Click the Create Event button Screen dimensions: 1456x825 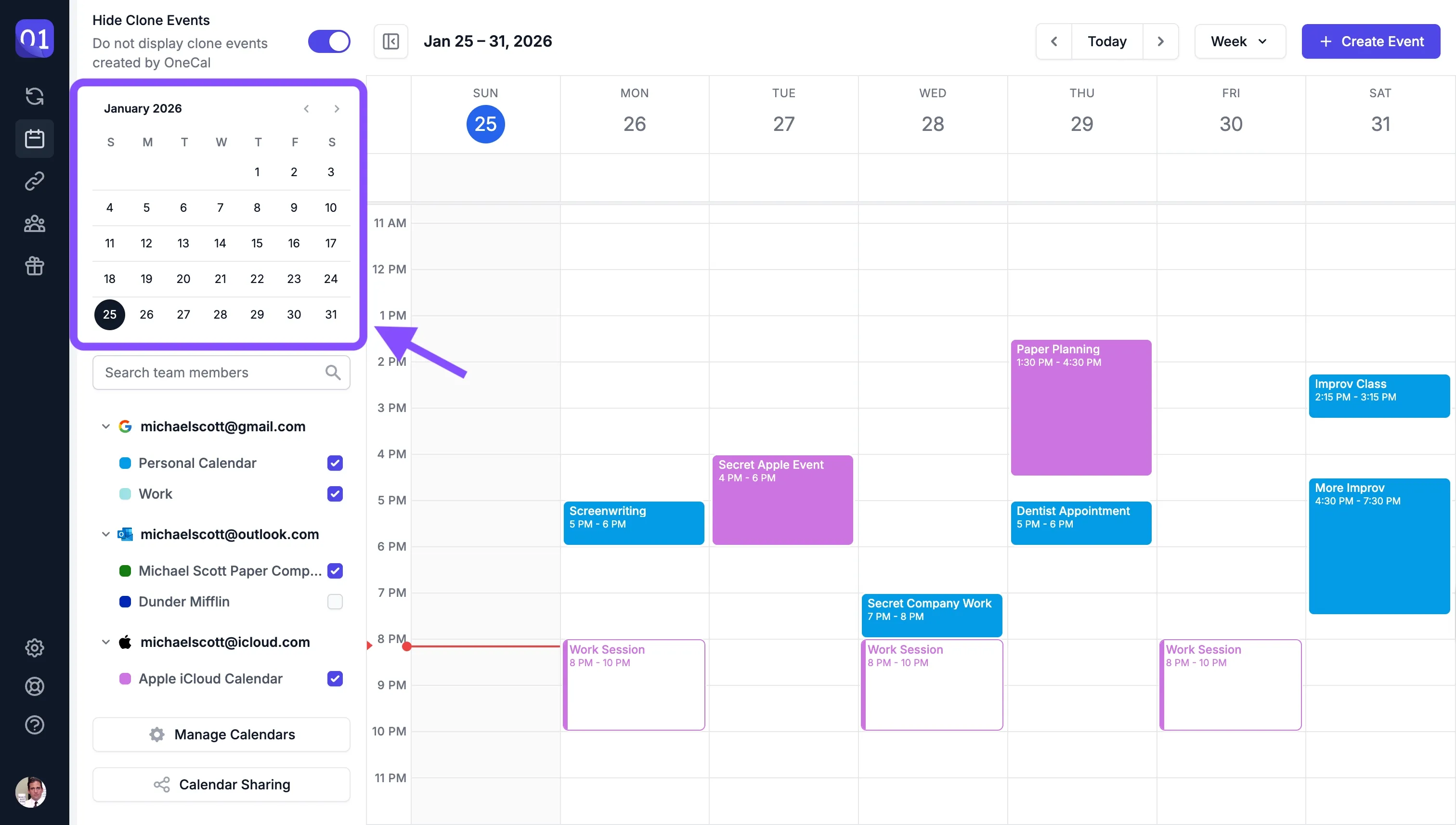pos(1370,41)
